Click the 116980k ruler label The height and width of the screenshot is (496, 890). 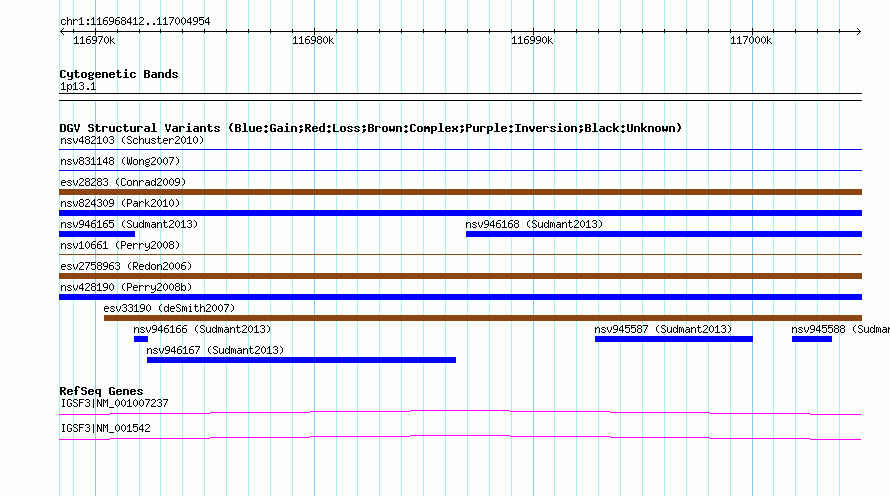pos(313,40)
